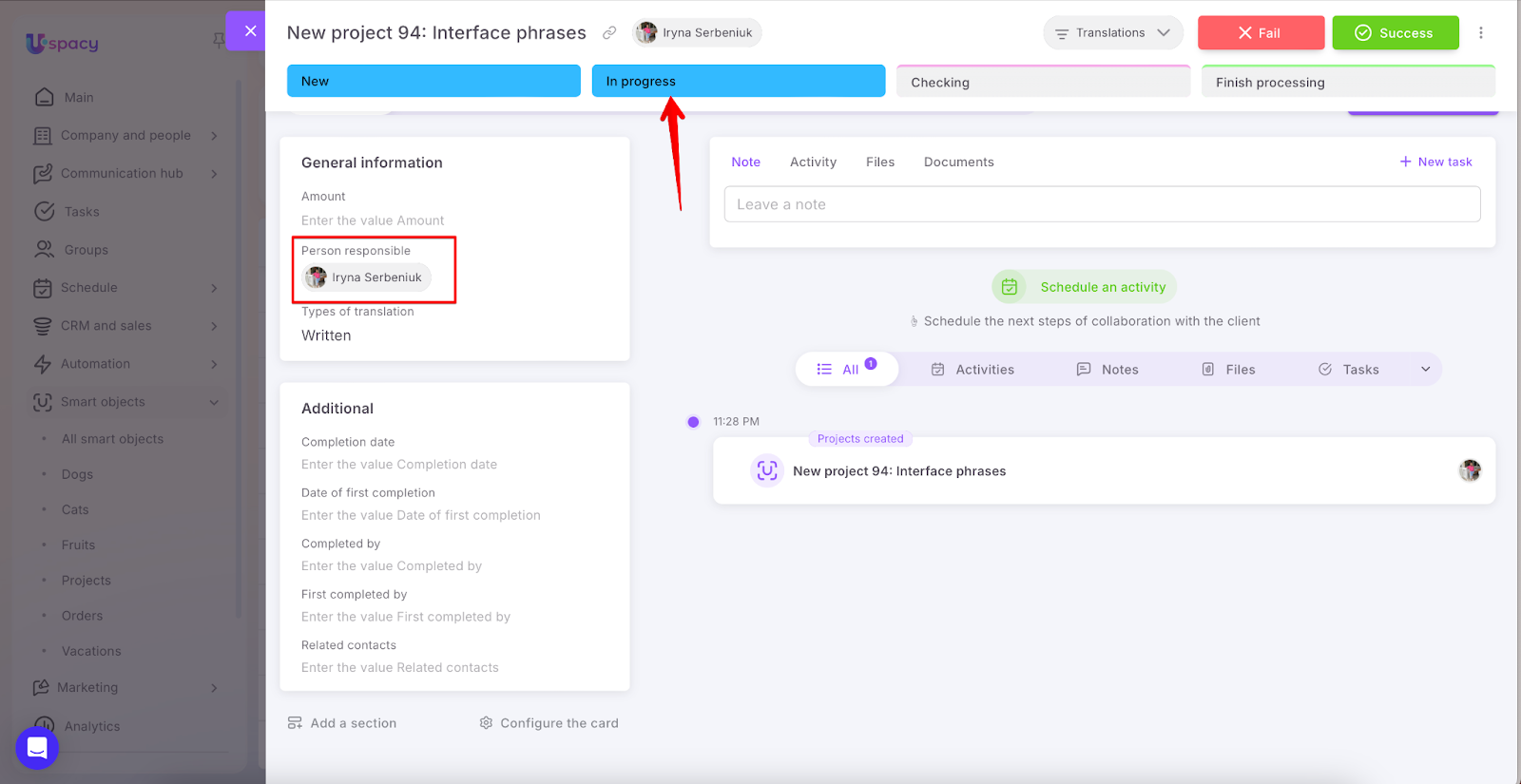The height and width of the screenshot is (784, 1521).
Task: Expand the CRM and sales menu
Action: [214, 326]
